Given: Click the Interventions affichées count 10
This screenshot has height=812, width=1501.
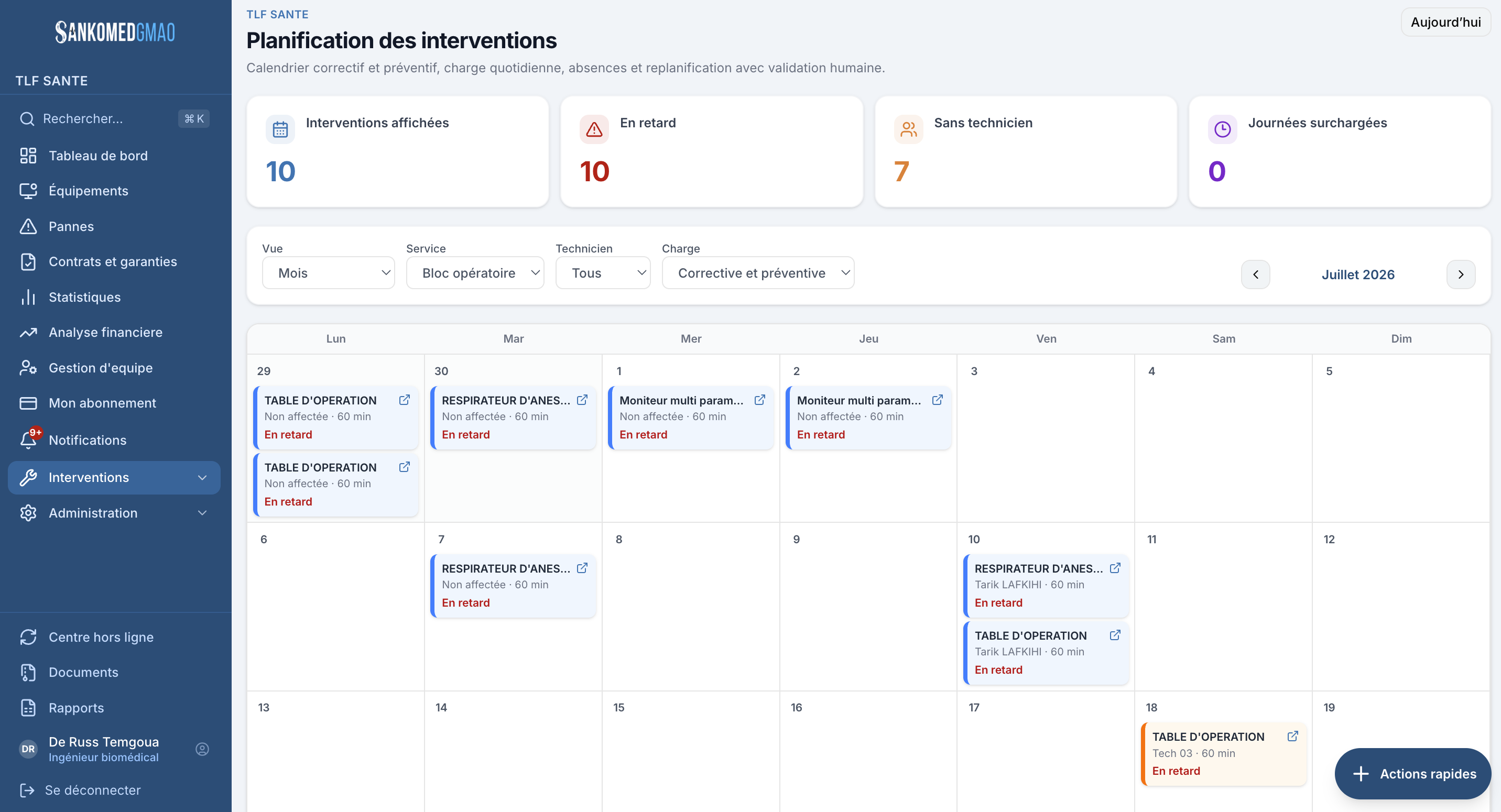Looking at the screenshot, I should click(x=280, y=171).
